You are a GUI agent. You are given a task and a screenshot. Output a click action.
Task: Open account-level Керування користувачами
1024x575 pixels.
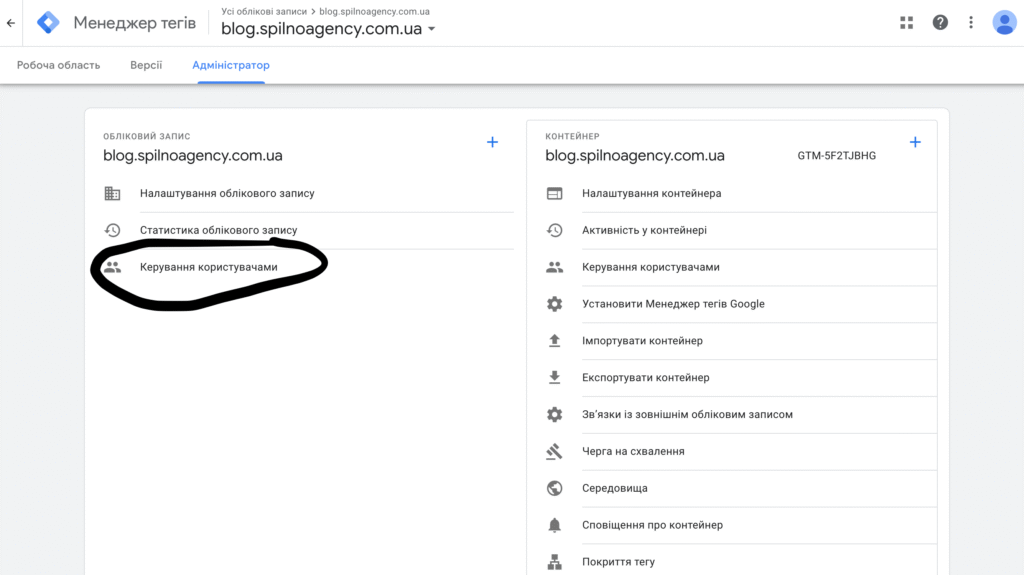[208, 267]
